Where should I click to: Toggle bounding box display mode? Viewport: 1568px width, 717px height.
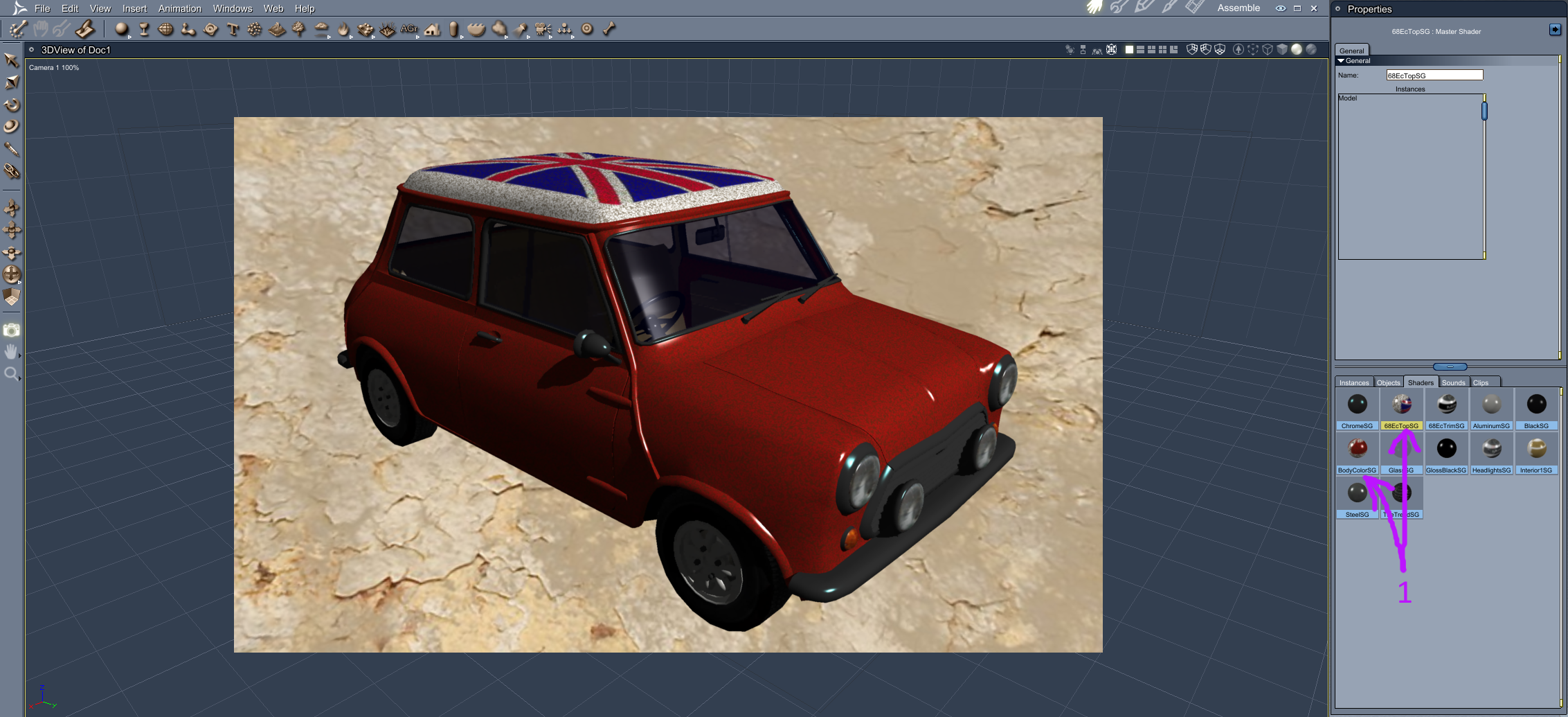(x=1253, y=49)
